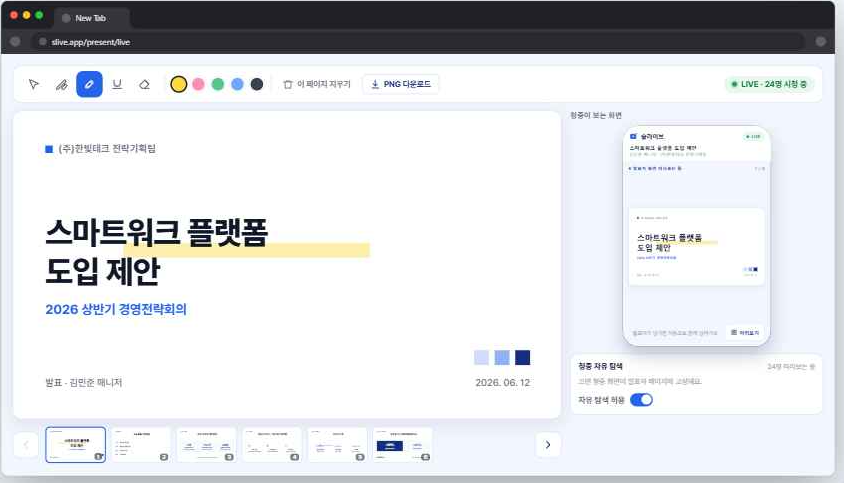Pick the pink ink color
This screenshot has height=483, width=844.
(198, 85)
